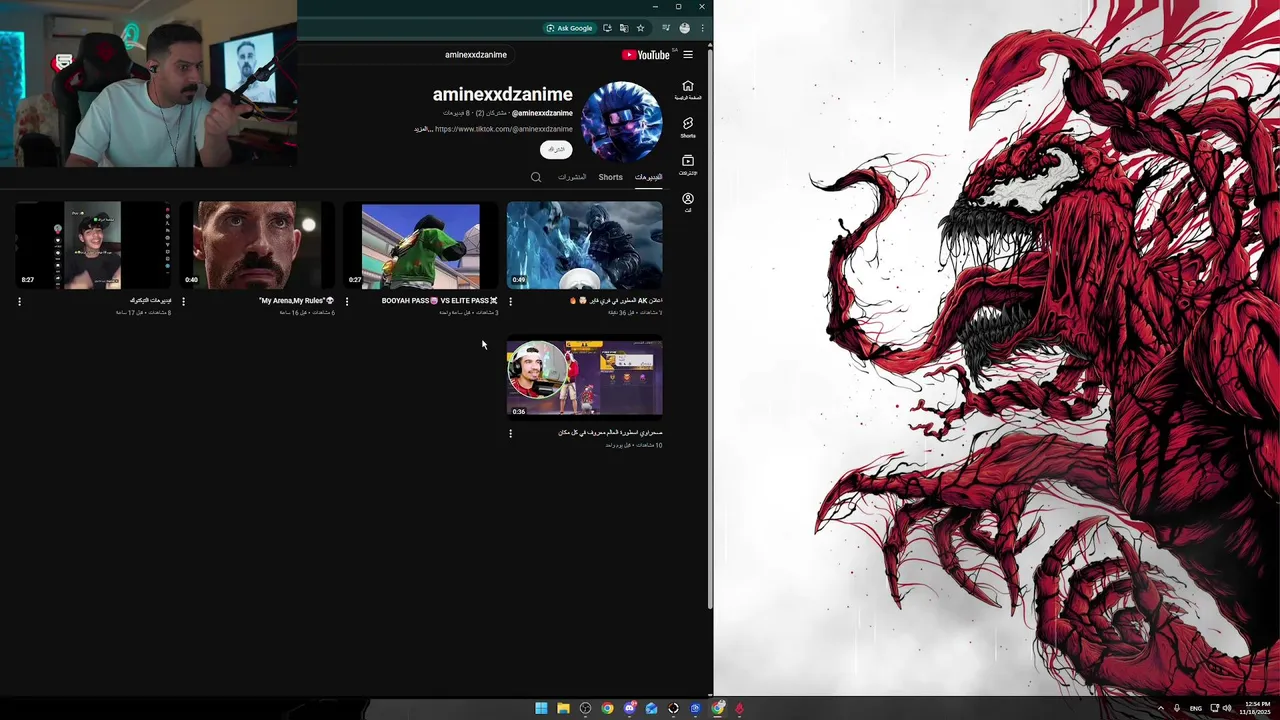
Task: Open the You profile item in sidebar
Action: pyautogui.click(x=688, y=203)
